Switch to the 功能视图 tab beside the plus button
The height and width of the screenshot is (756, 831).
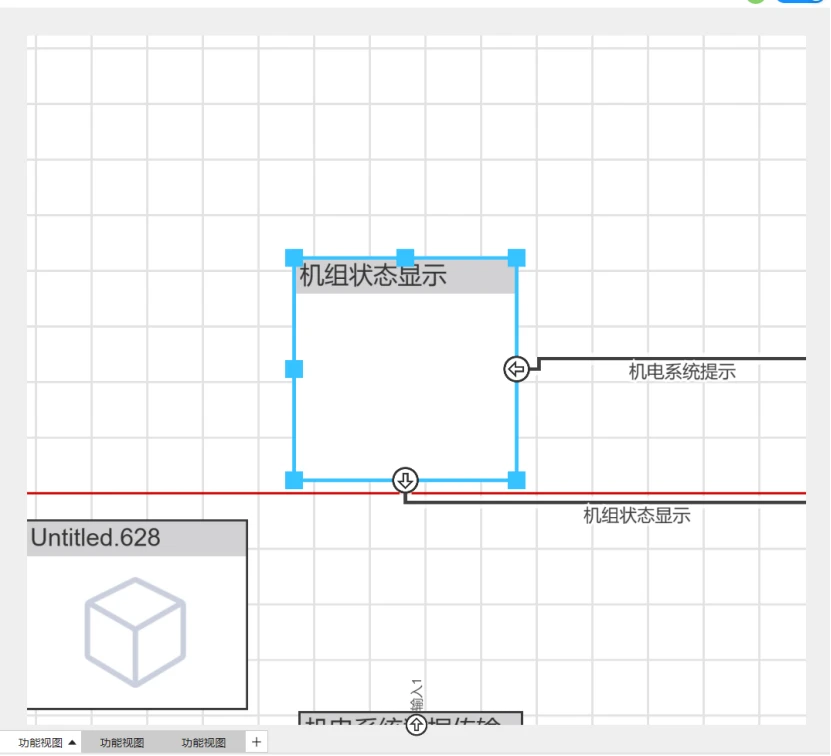coord(204,742)
